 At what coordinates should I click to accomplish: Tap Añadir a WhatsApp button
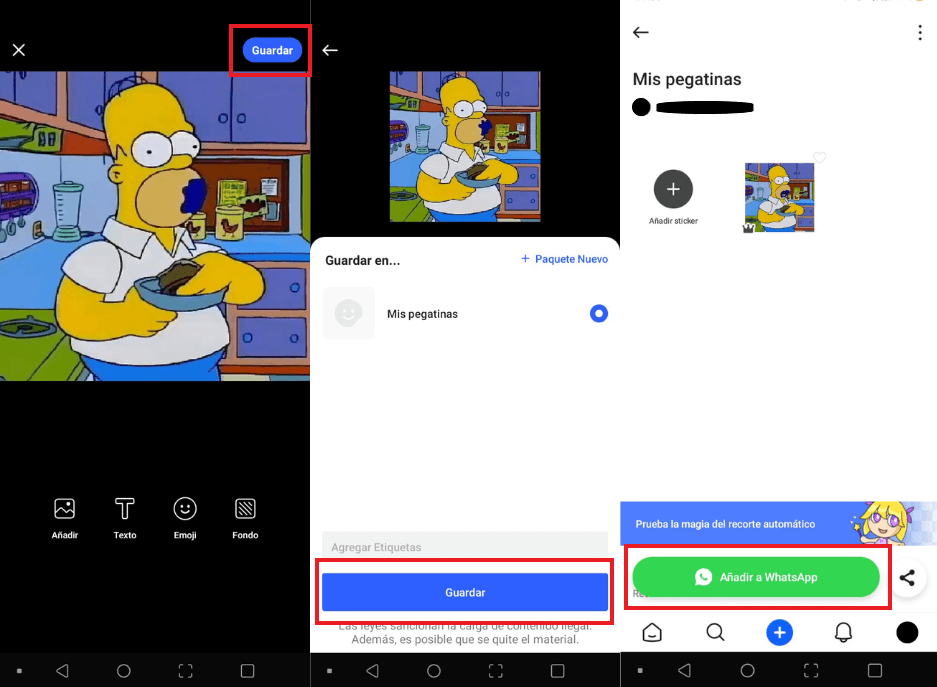(756, 577)
